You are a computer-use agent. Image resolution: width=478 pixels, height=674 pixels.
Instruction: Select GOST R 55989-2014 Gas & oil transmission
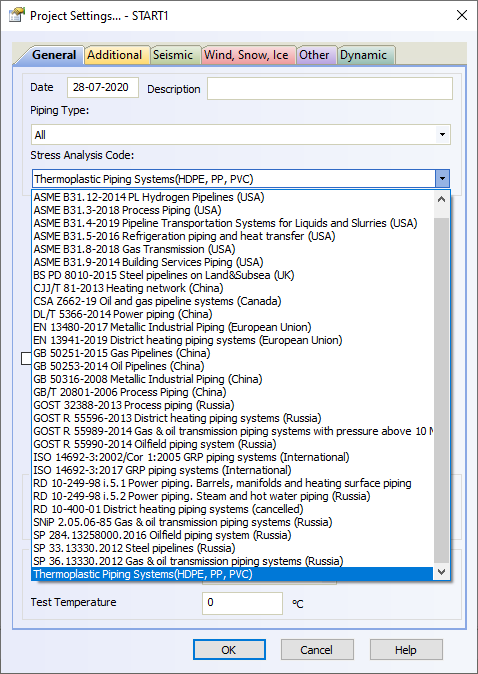[x=232, y=431]
